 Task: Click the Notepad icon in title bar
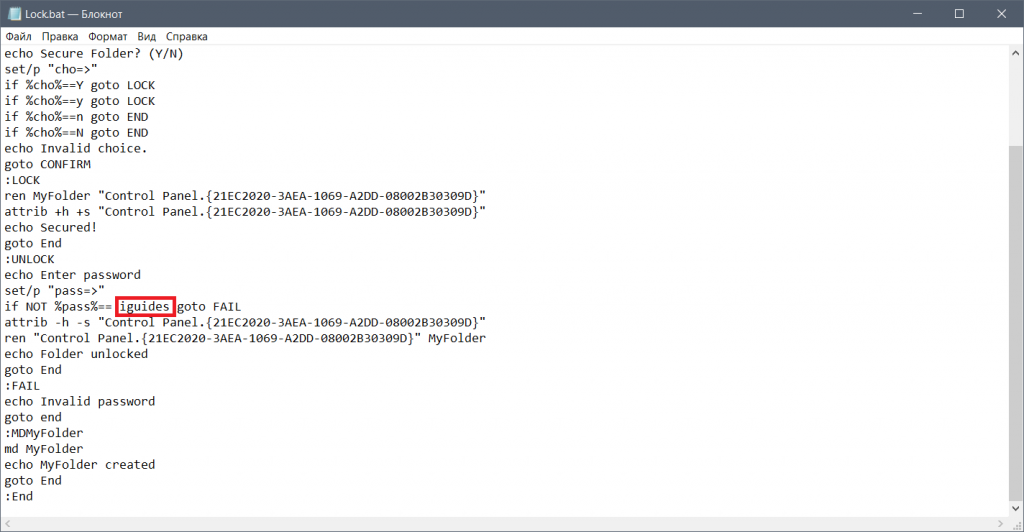tap(14, 14)
